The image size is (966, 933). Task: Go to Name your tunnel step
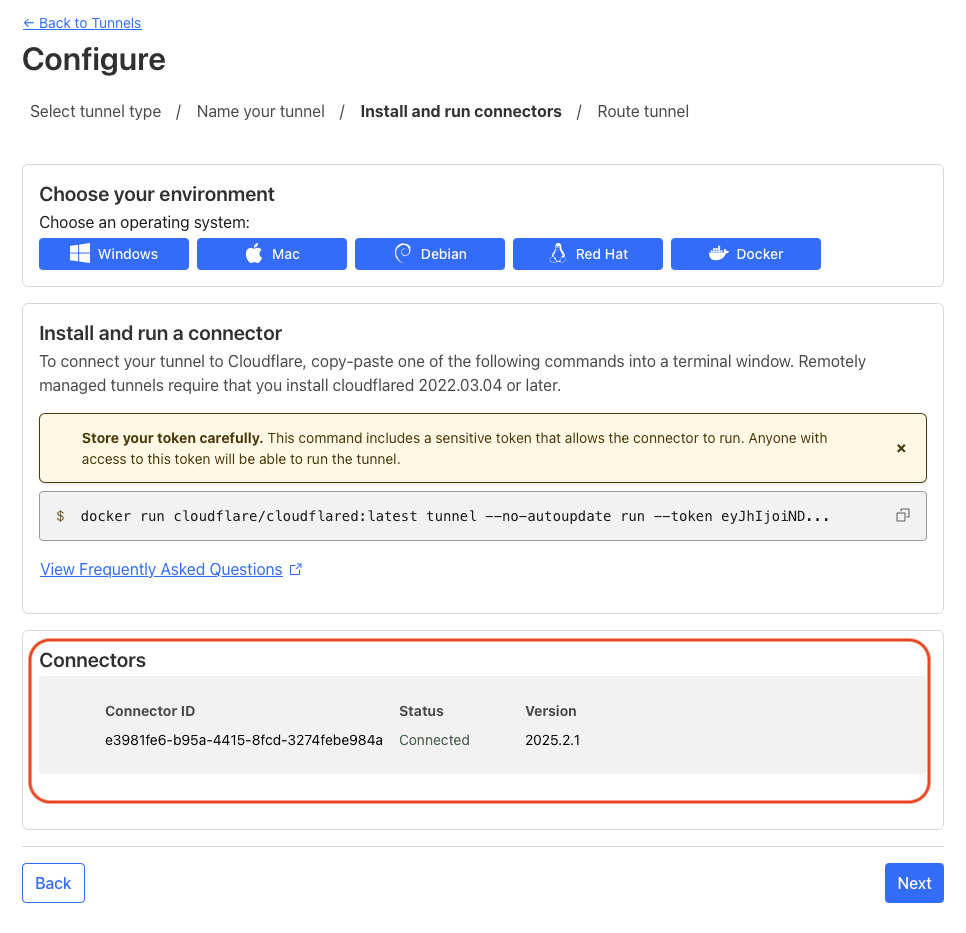pyautogui.click(x=260, y=111)
